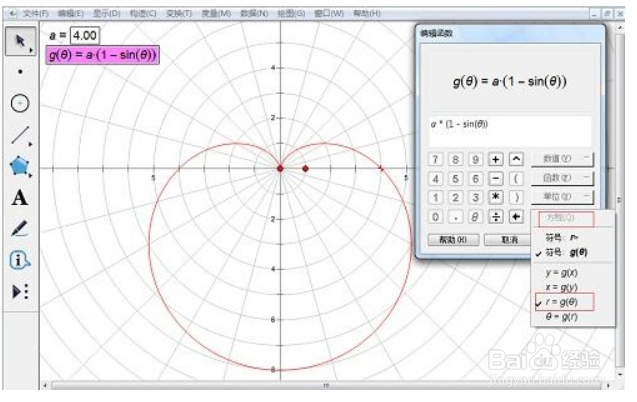Click the 方程(Q) equation dropdown header

pos(566,218)
